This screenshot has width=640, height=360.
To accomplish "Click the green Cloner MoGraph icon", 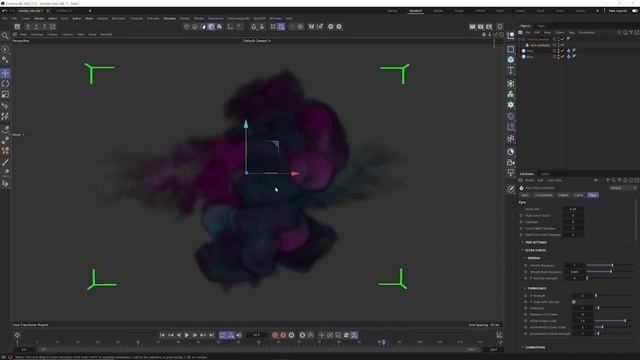I will point(511,94).
